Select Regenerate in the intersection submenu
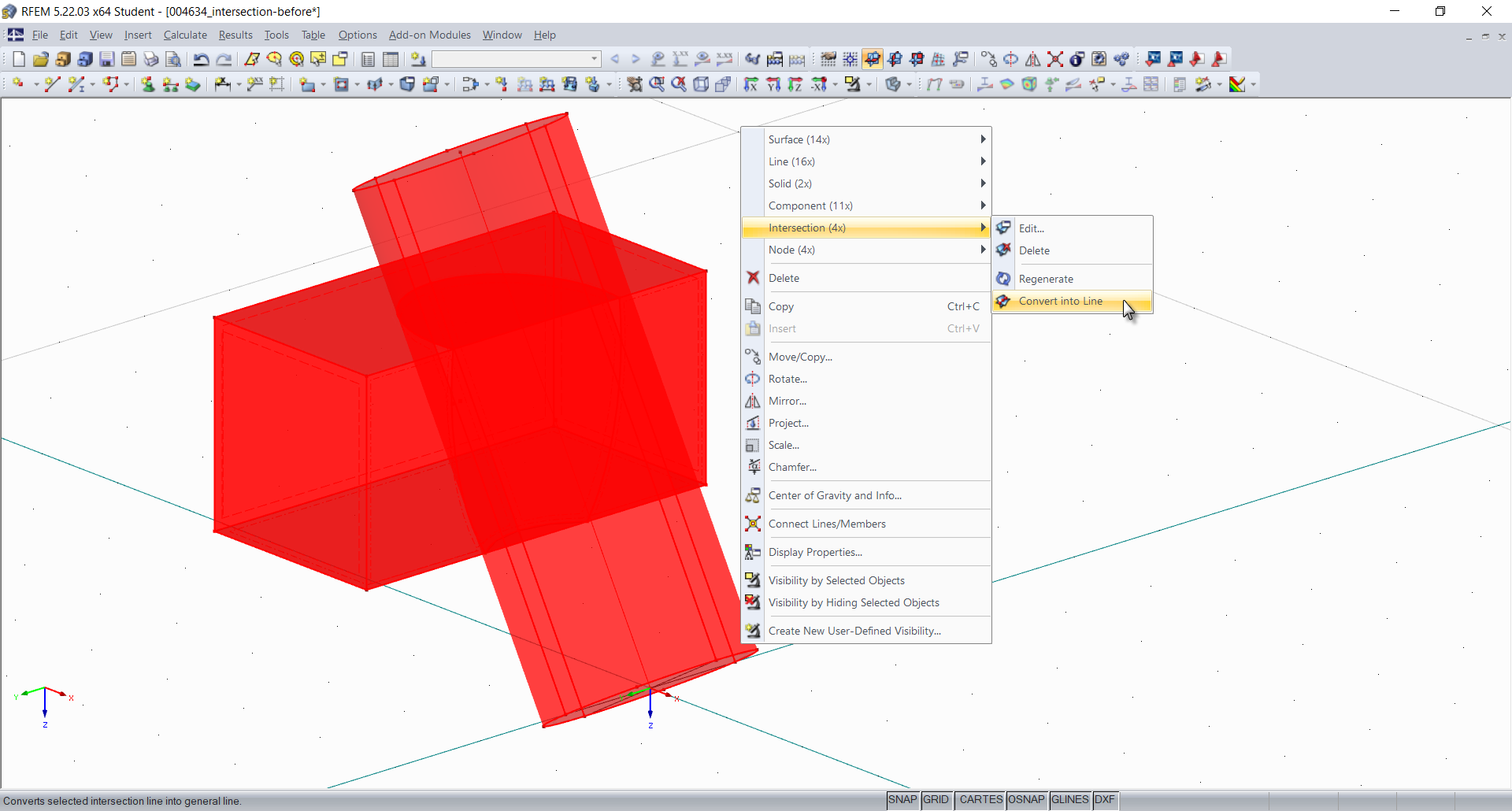Image resolution: width=1512 pixels, height=811 pixels. 1046,278
